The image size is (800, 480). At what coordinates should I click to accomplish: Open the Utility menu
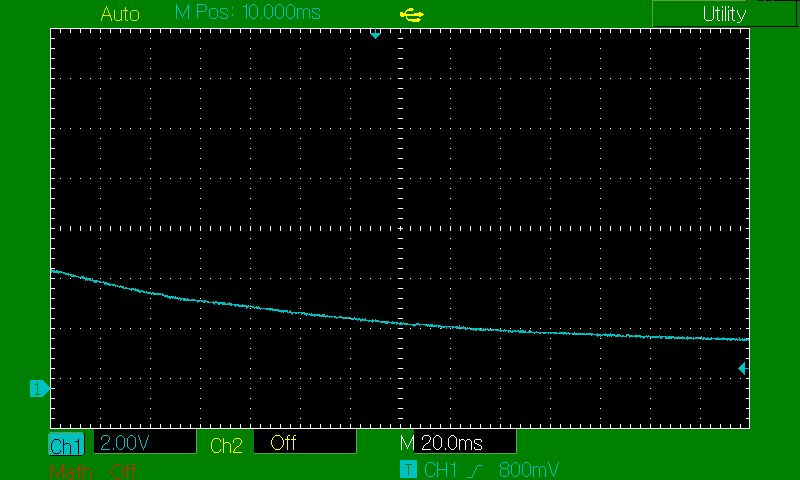(724, 14)
